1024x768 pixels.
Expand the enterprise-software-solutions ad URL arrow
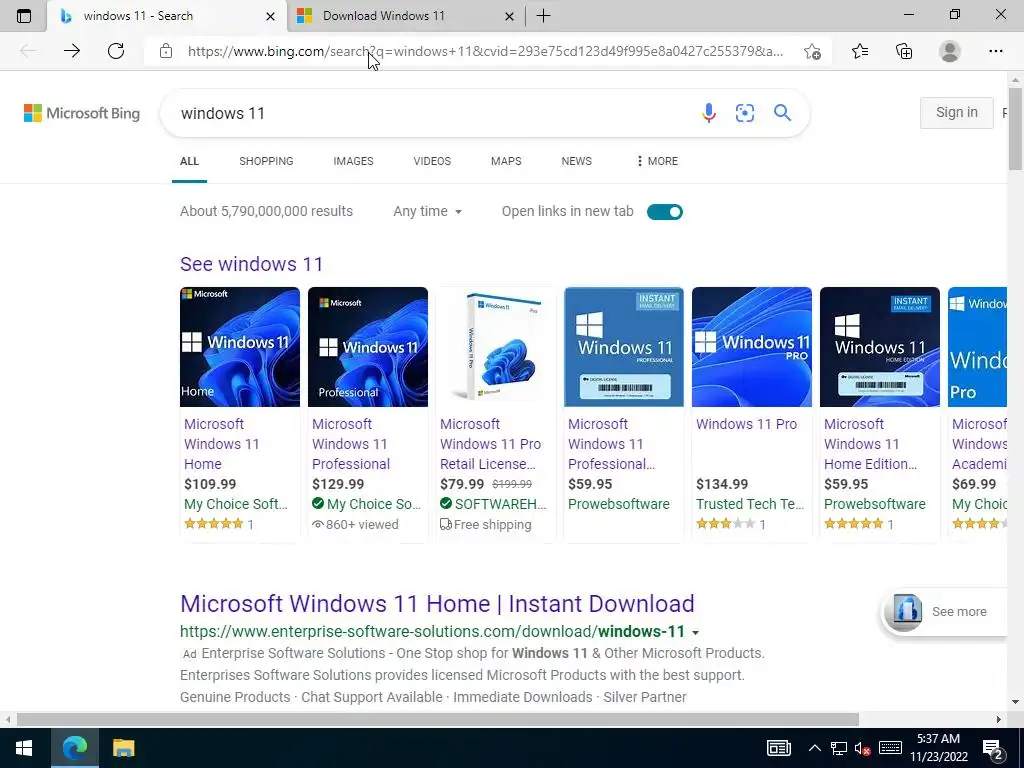(696, 632)
